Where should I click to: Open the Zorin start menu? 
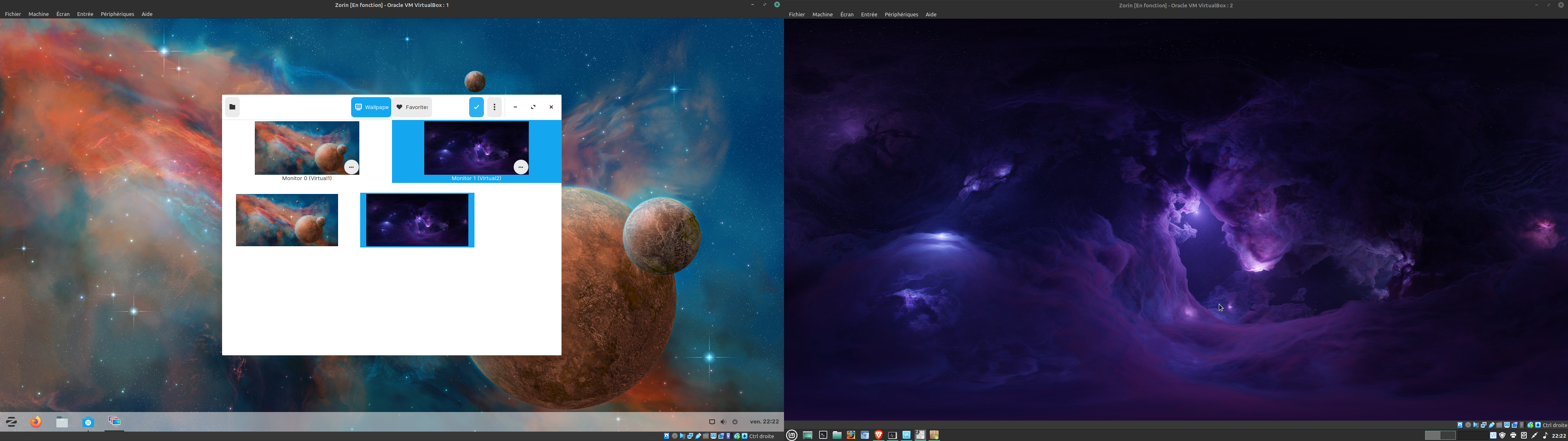11,421
